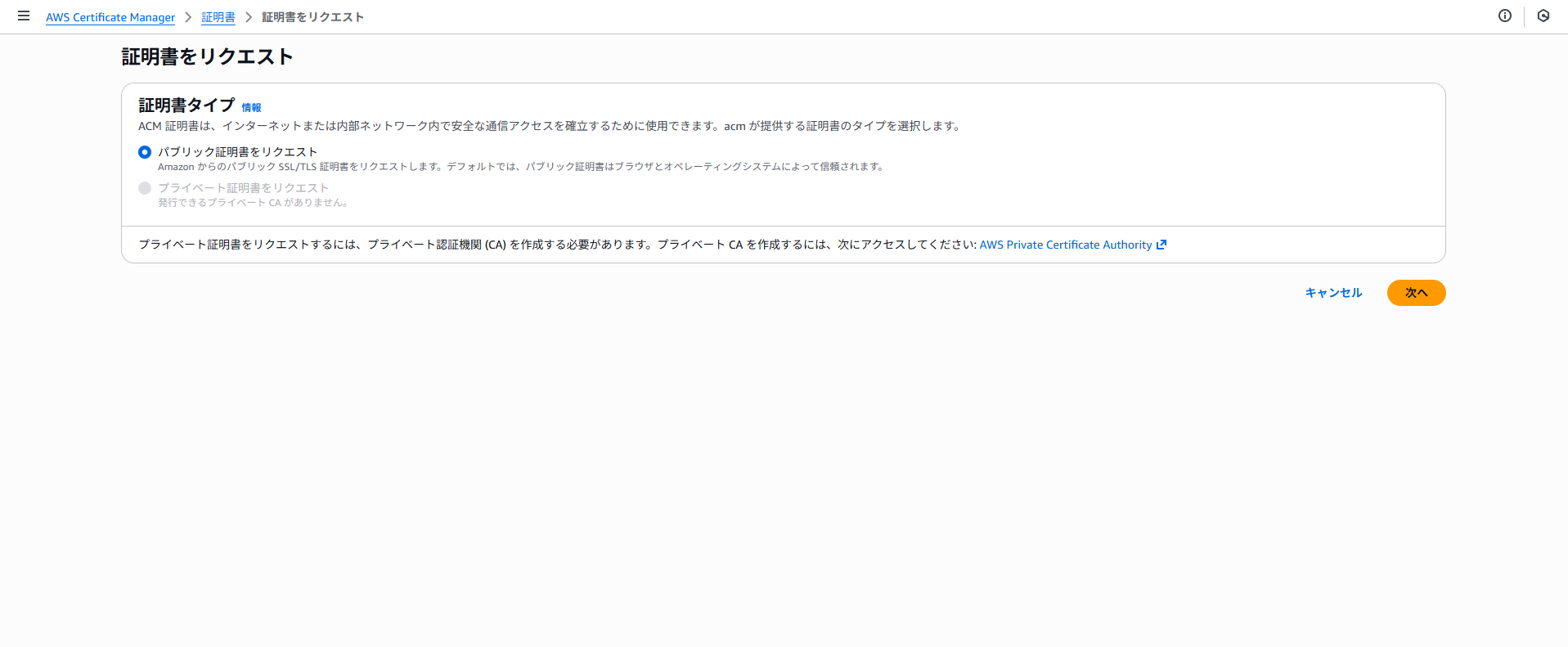This screenshot has width=1568, height=647.
Task: Go to AWS Certificate Manager breadcrumb
Action: point(110,17)
